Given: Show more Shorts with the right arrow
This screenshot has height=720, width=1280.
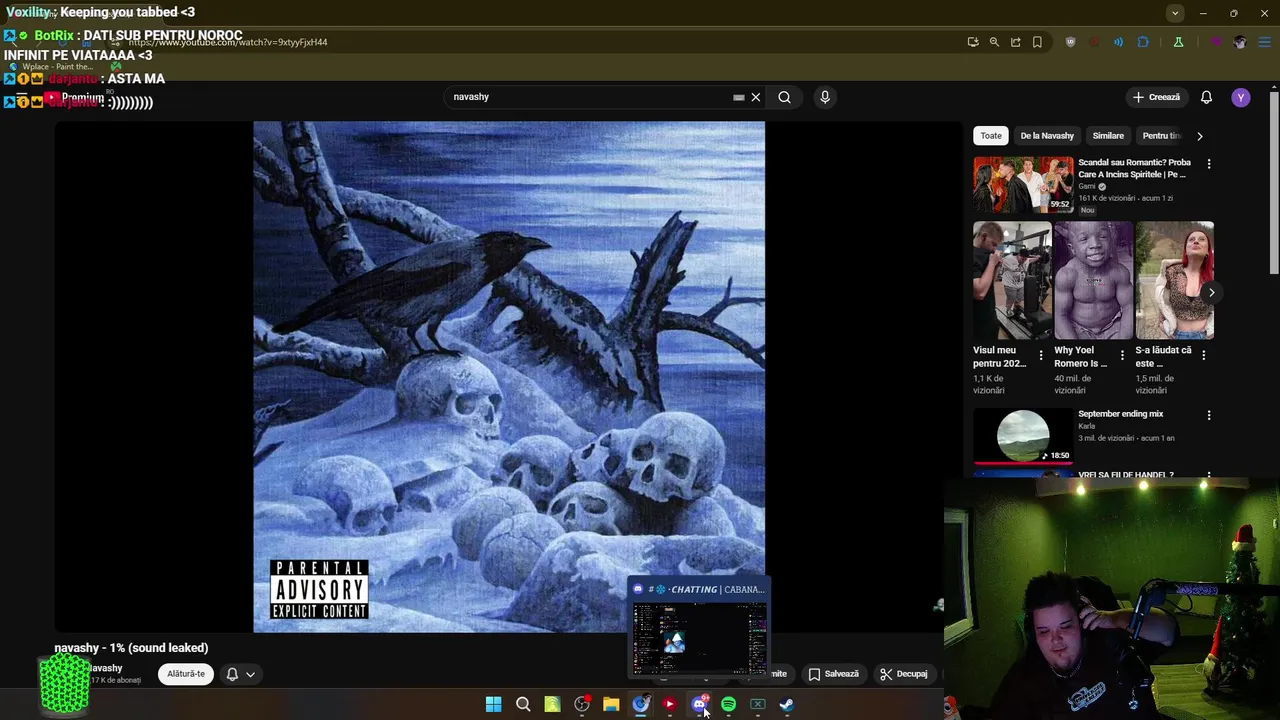Looking at the screenshot, I should tap(1211, 293).
